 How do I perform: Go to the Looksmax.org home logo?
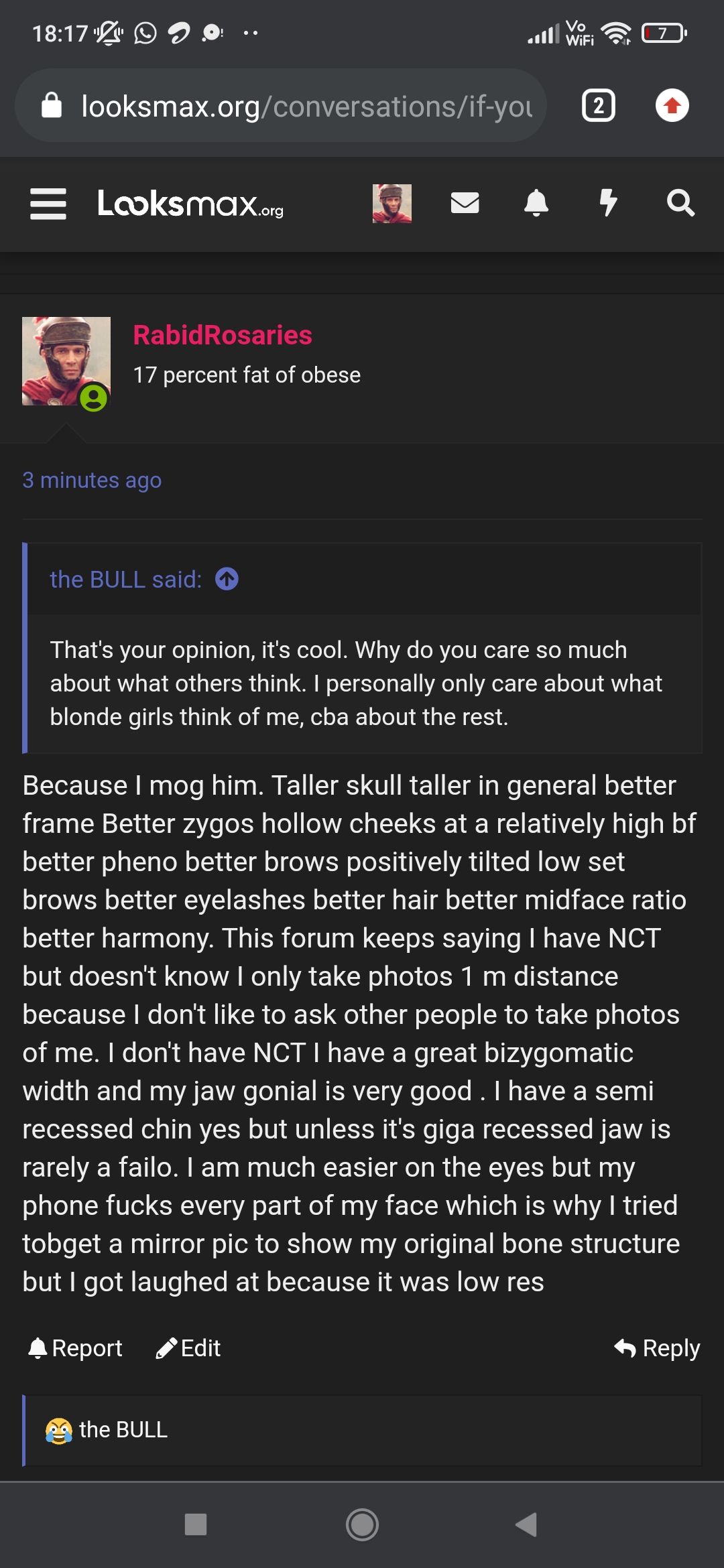190,204
